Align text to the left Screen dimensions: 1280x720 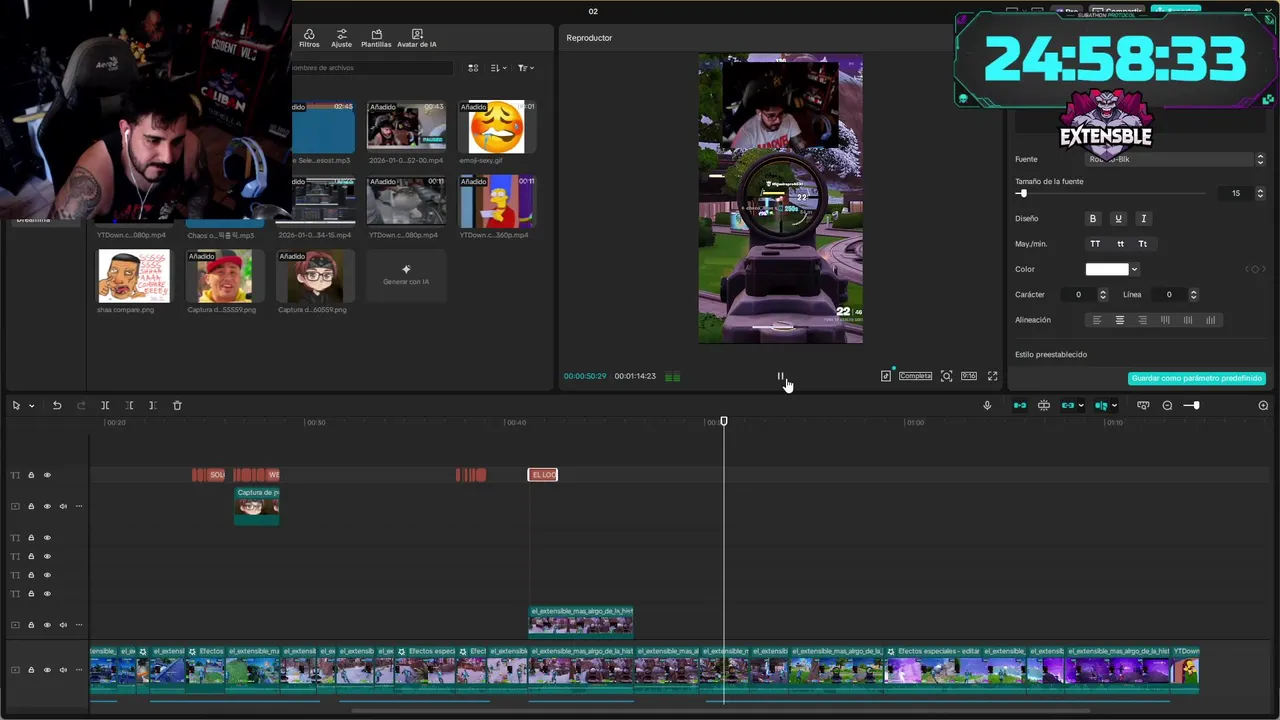pos(1097,320)
